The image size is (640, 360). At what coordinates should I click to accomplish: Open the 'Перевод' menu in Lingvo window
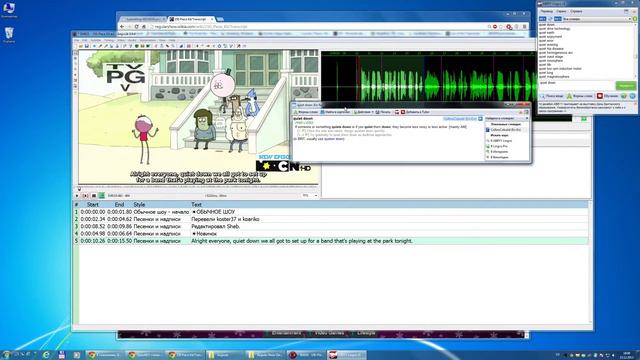click(546, 11)
